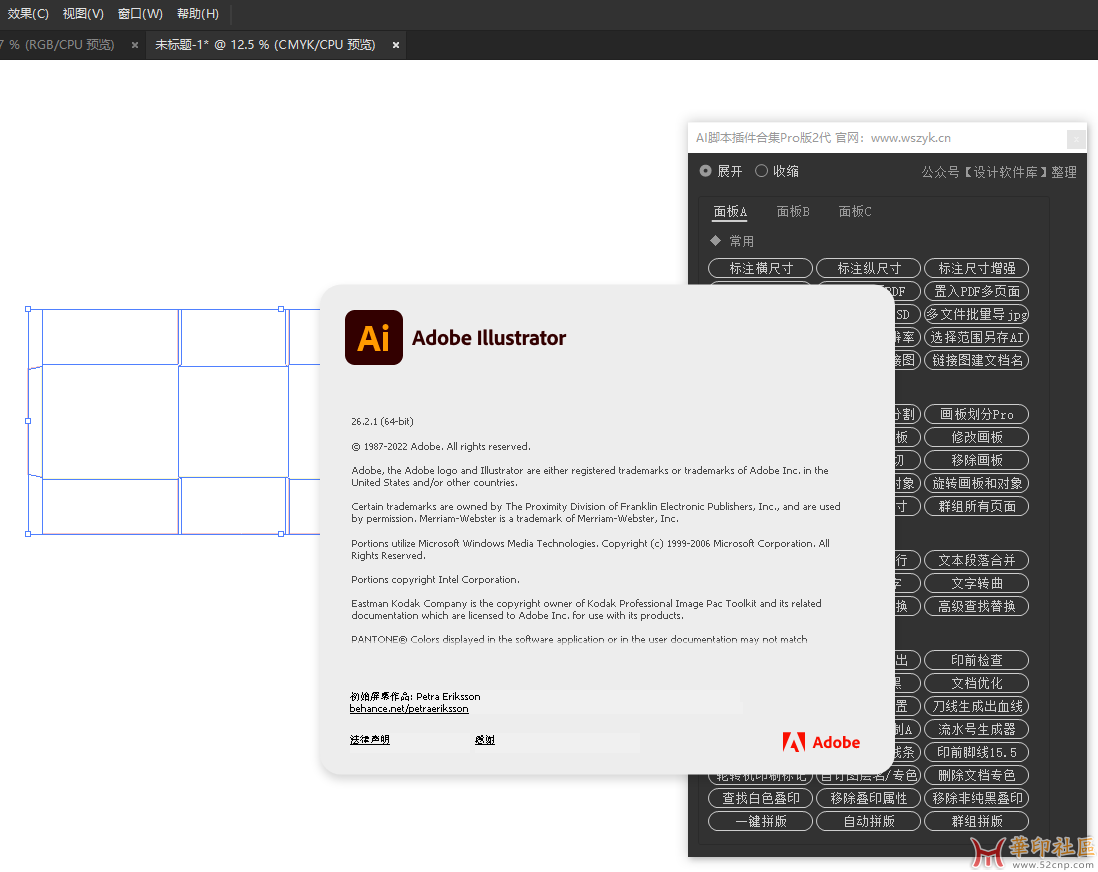The image size is (1098, 872).
Task: Open the 窗口(W) menu
Action: pos(140,14)
